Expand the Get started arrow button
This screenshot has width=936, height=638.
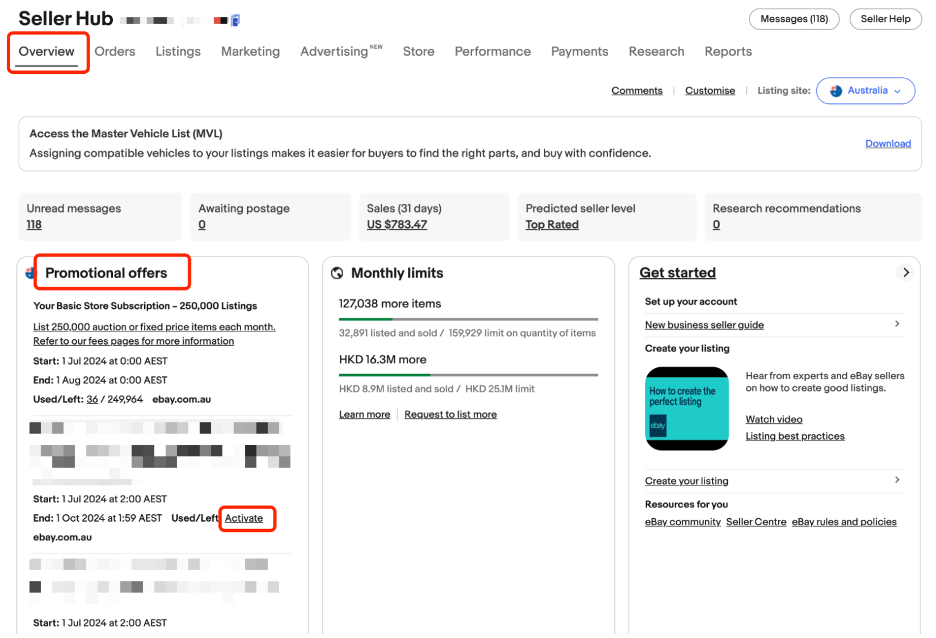click(x=906, y=273)
